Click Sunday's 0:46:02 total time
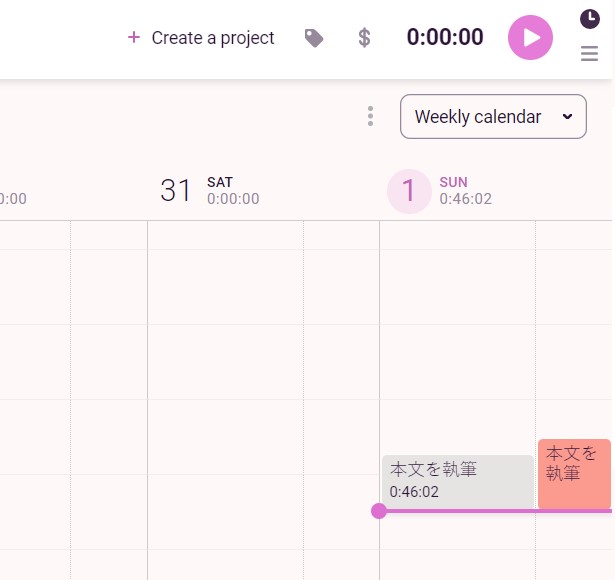The height and width of the screenshot is (580, 615). [x=465, y=199]
